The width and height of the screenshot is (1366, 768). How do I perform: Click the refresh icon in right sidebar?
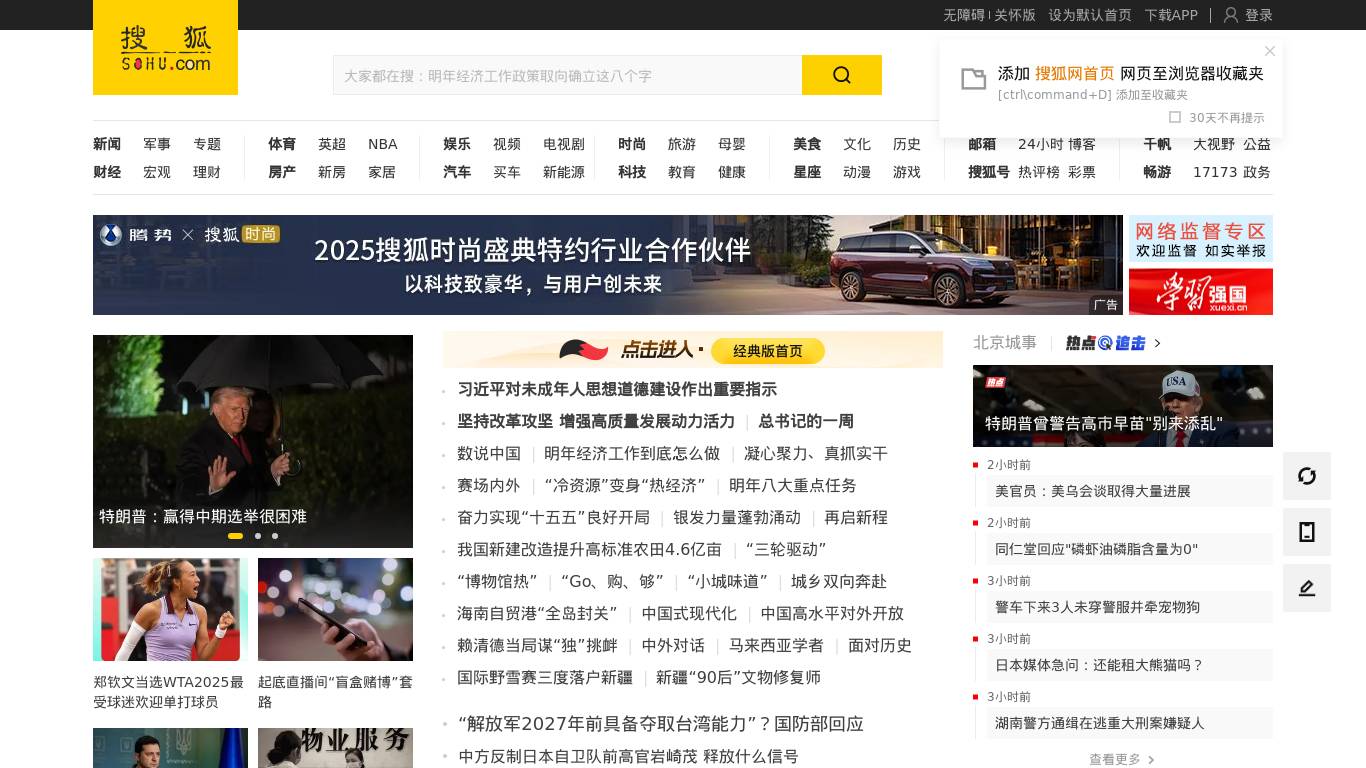coord(1306,476)
